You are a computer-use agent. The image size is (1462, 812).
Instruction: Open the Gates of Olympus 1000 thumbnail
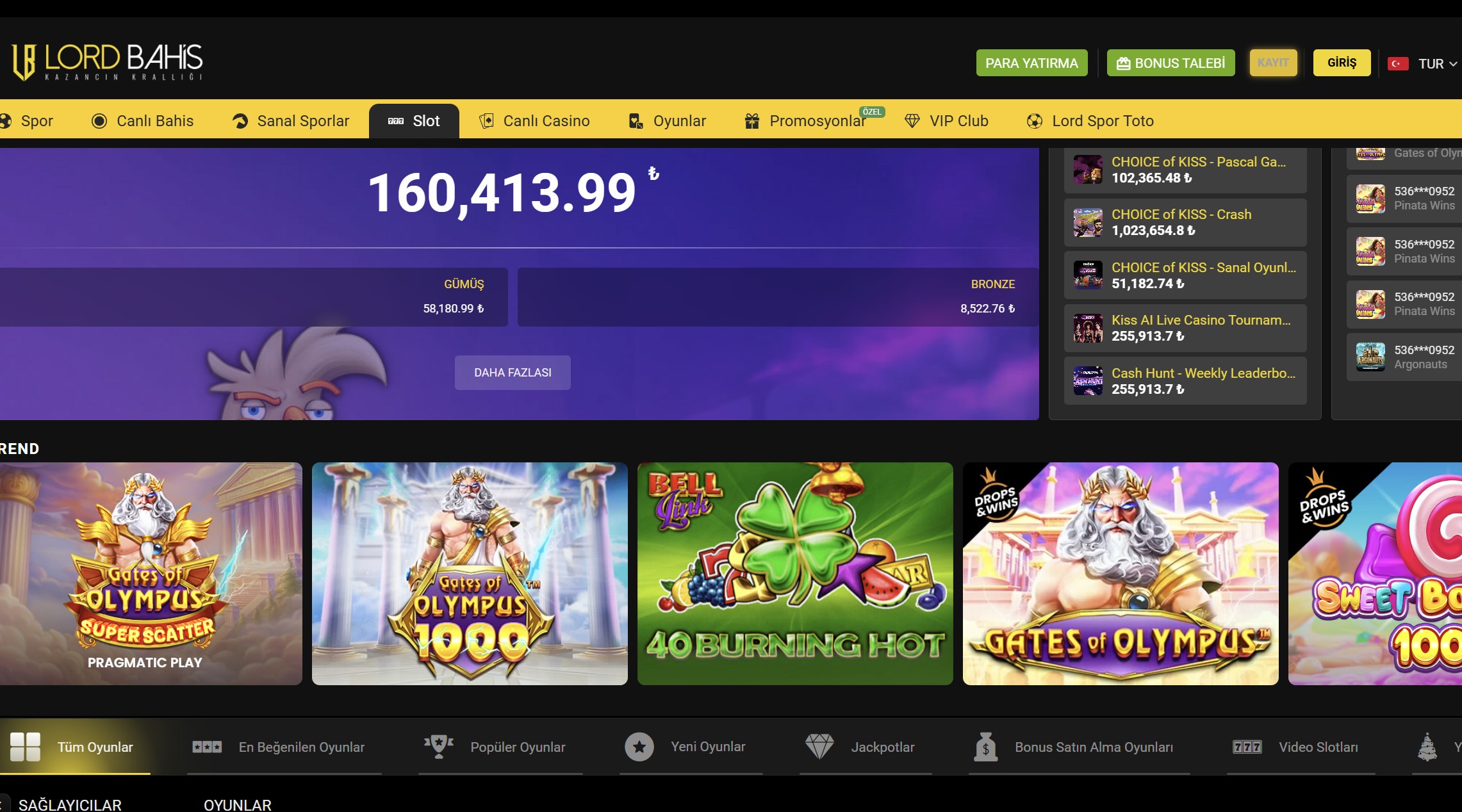pyautogui.click(x=470, y=574)
